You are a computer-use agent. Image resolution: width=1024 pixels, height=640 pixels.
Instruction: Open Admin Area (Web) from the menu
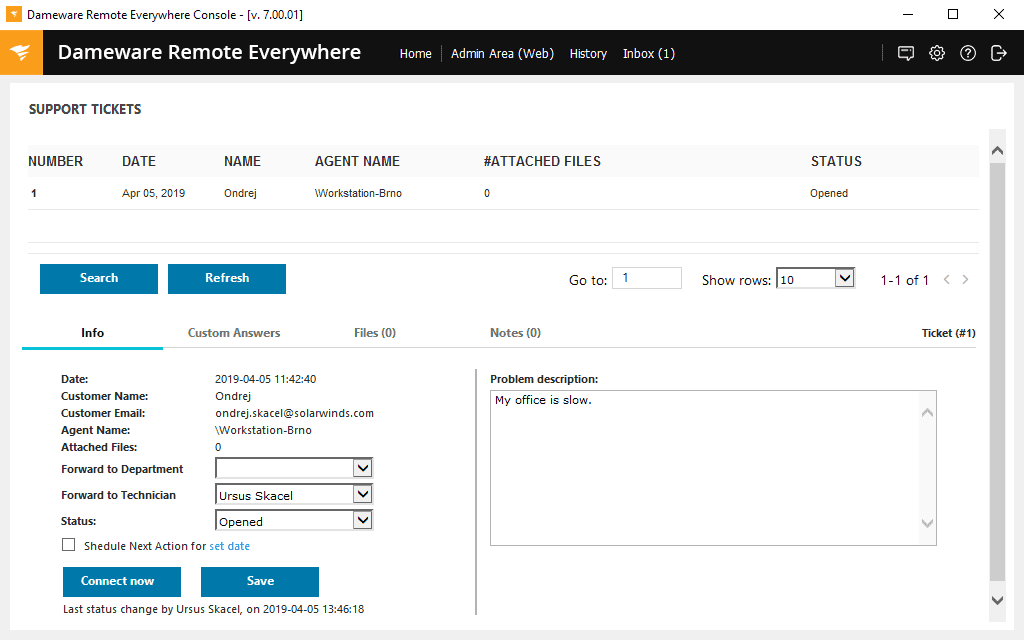(x=502, y=54)
